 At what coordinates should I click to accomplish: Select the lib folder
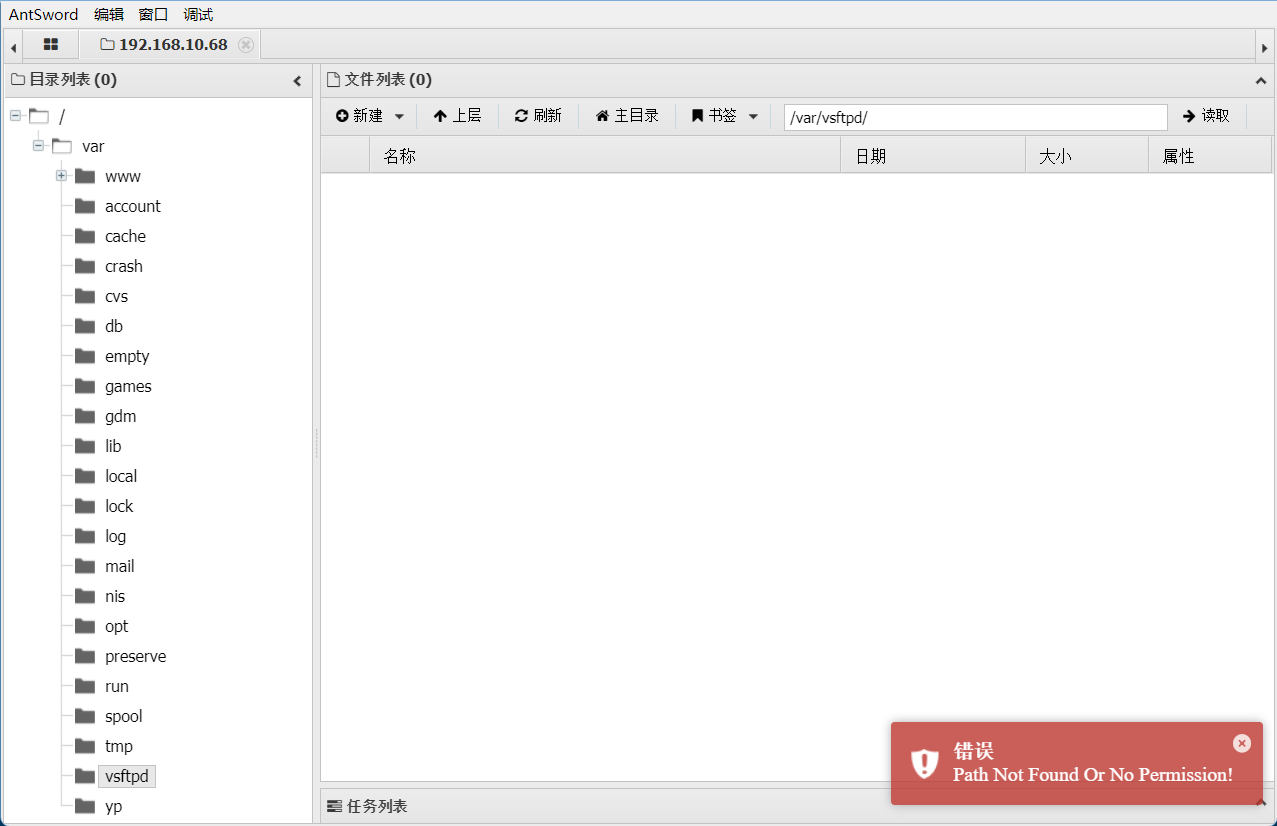(x=113, y=446)
